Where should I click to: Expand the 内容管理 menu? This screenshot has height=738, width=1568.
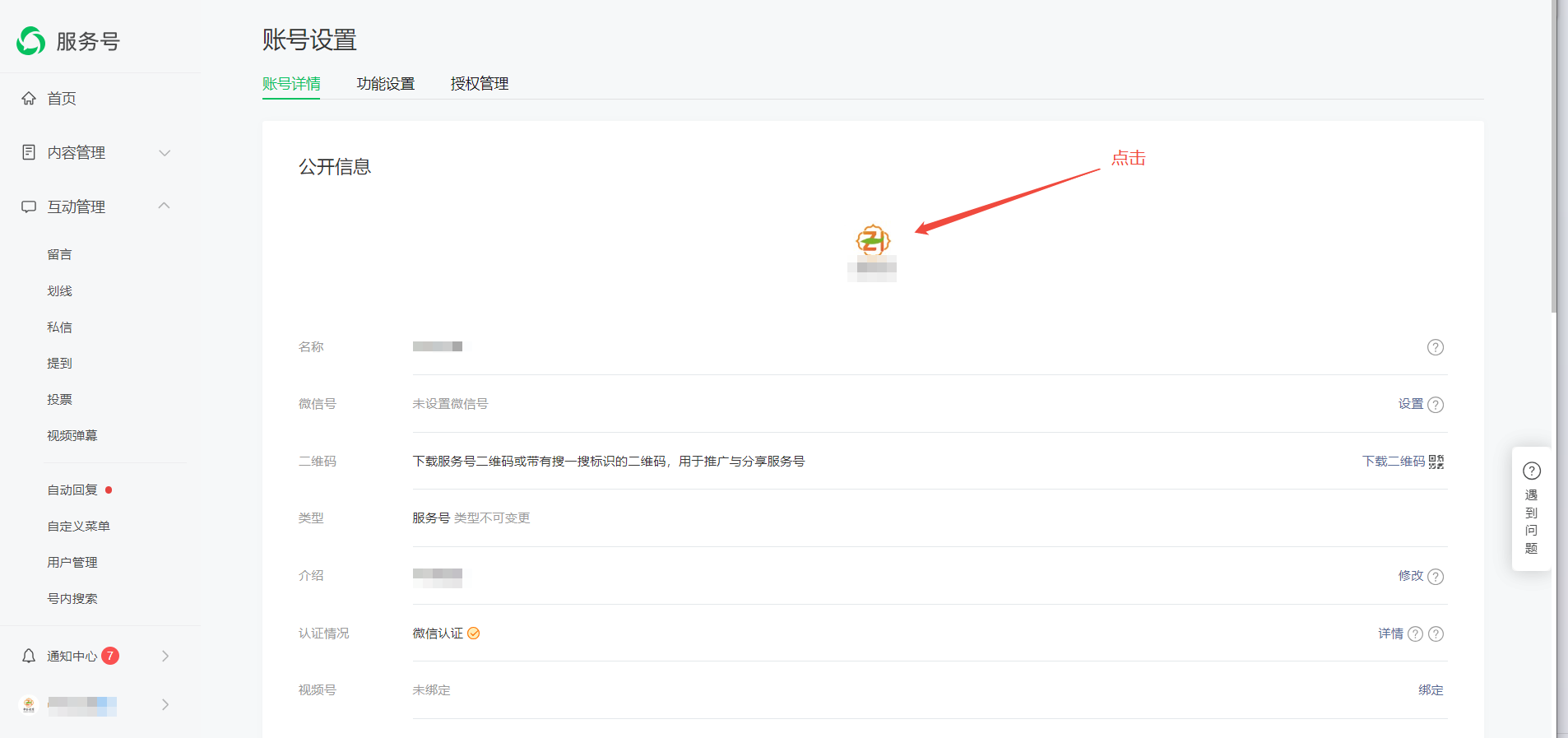pos(165,153)
